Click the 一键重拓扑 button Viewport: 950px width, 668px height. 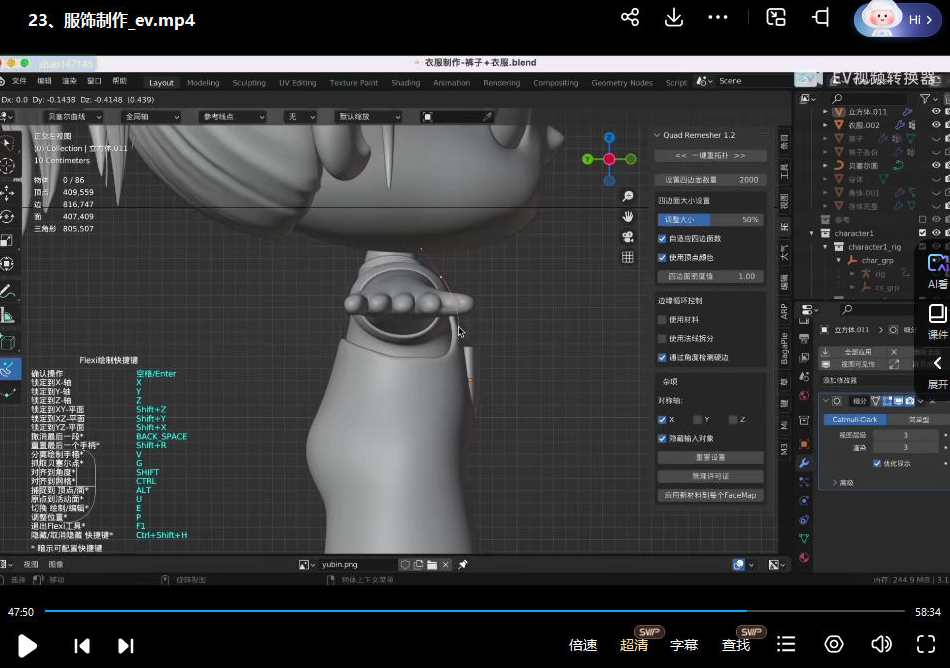710,157
